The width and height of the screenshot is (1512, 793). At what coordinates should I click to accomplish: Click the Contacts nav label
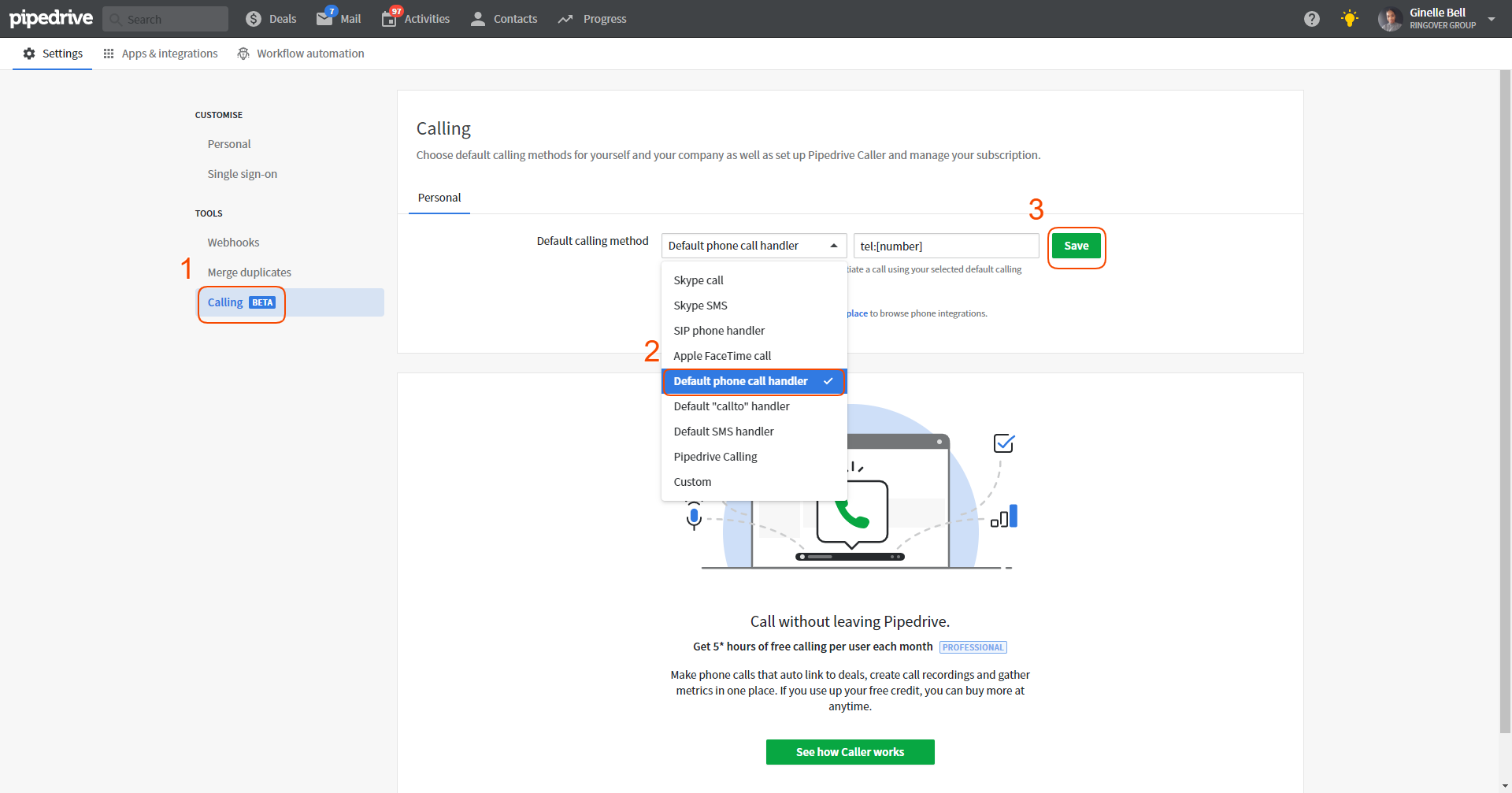click(x=516, y=19)
